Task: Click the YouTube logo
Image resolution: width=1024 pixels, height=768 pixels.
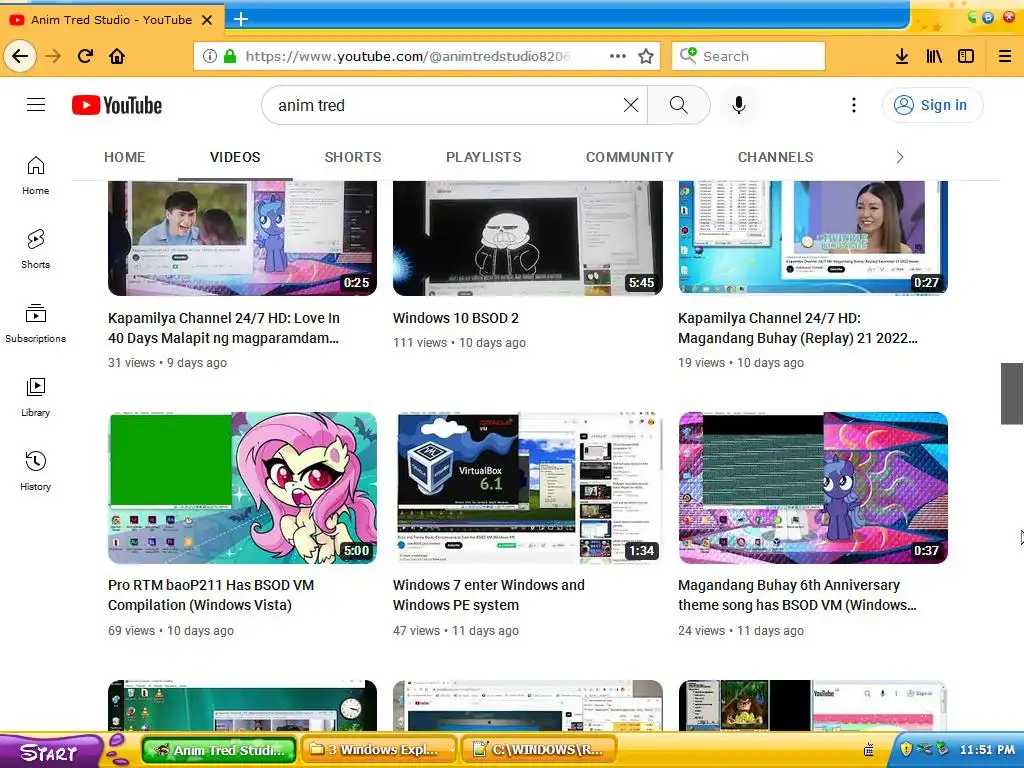Action: pyautogui.click(x=117, y=105)
